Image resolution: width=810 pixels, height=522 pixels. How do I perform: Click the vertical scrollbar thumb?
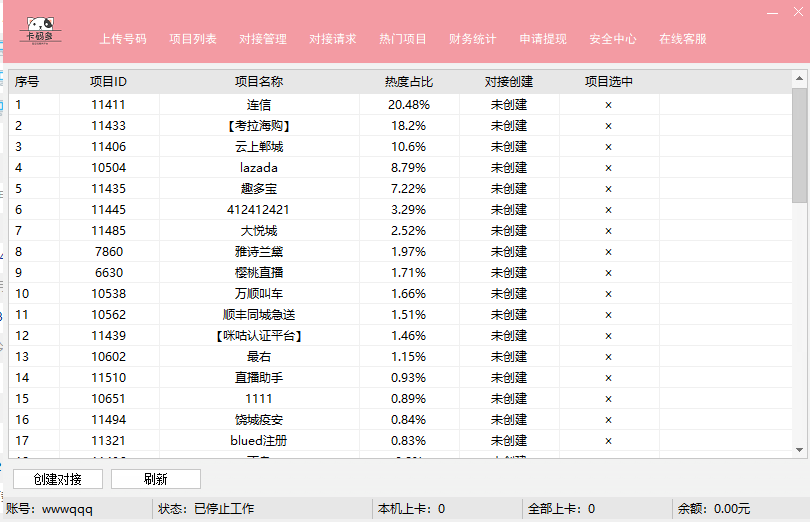(x=800, y=145)
